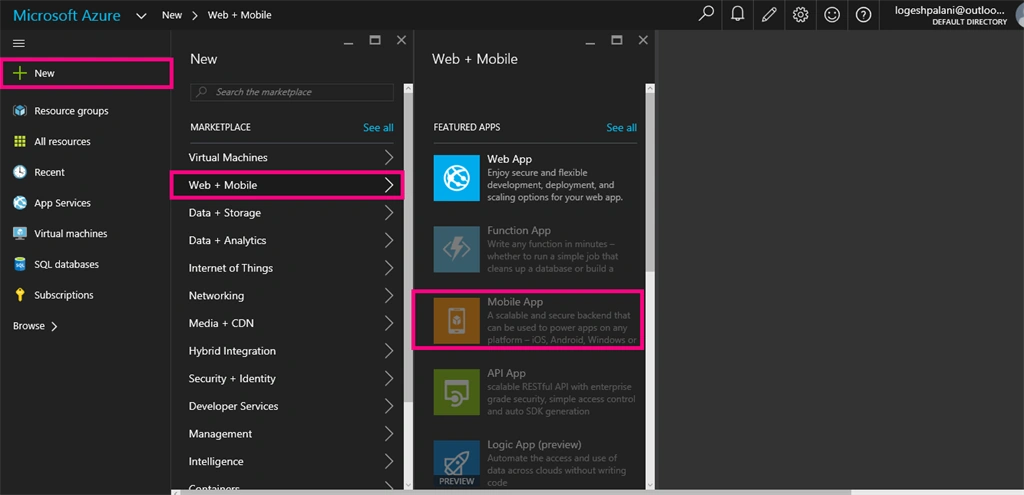This screenshot has width=1024, height=495.
Task: Expand Data + Analytics category arrow
Action: (389, 240)
